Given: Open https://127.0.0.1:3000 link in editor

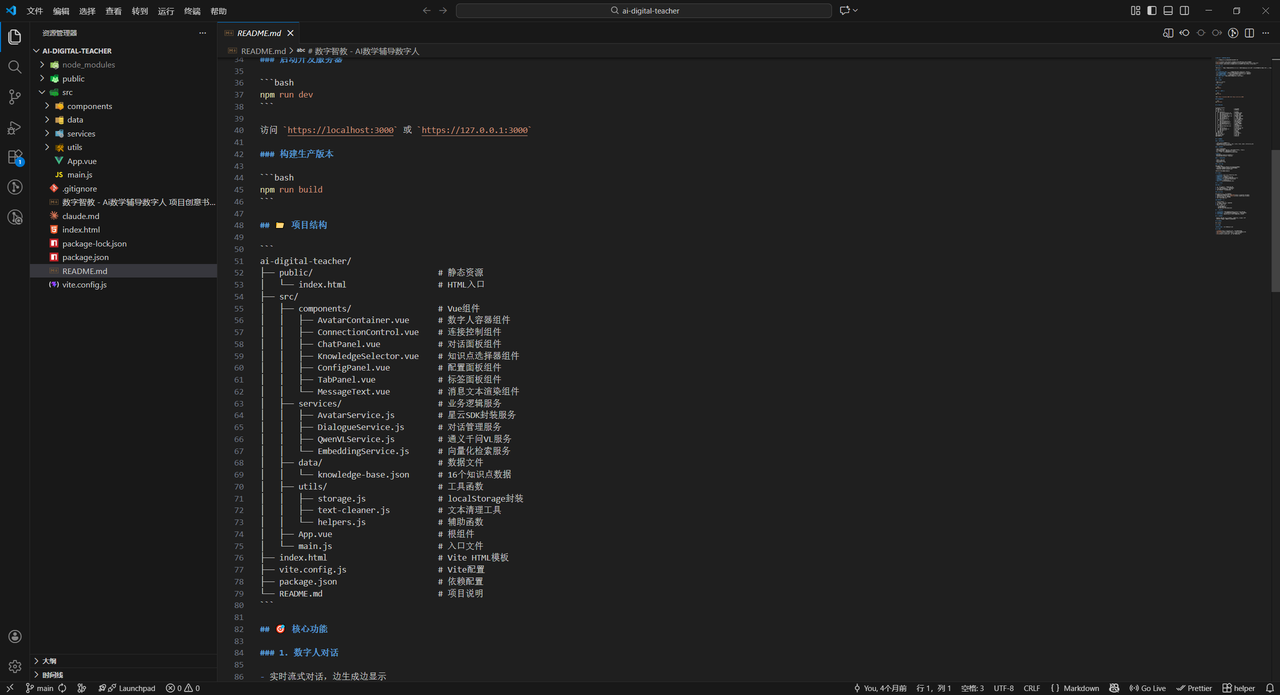Looking at the screenshot, I should 474,130.
